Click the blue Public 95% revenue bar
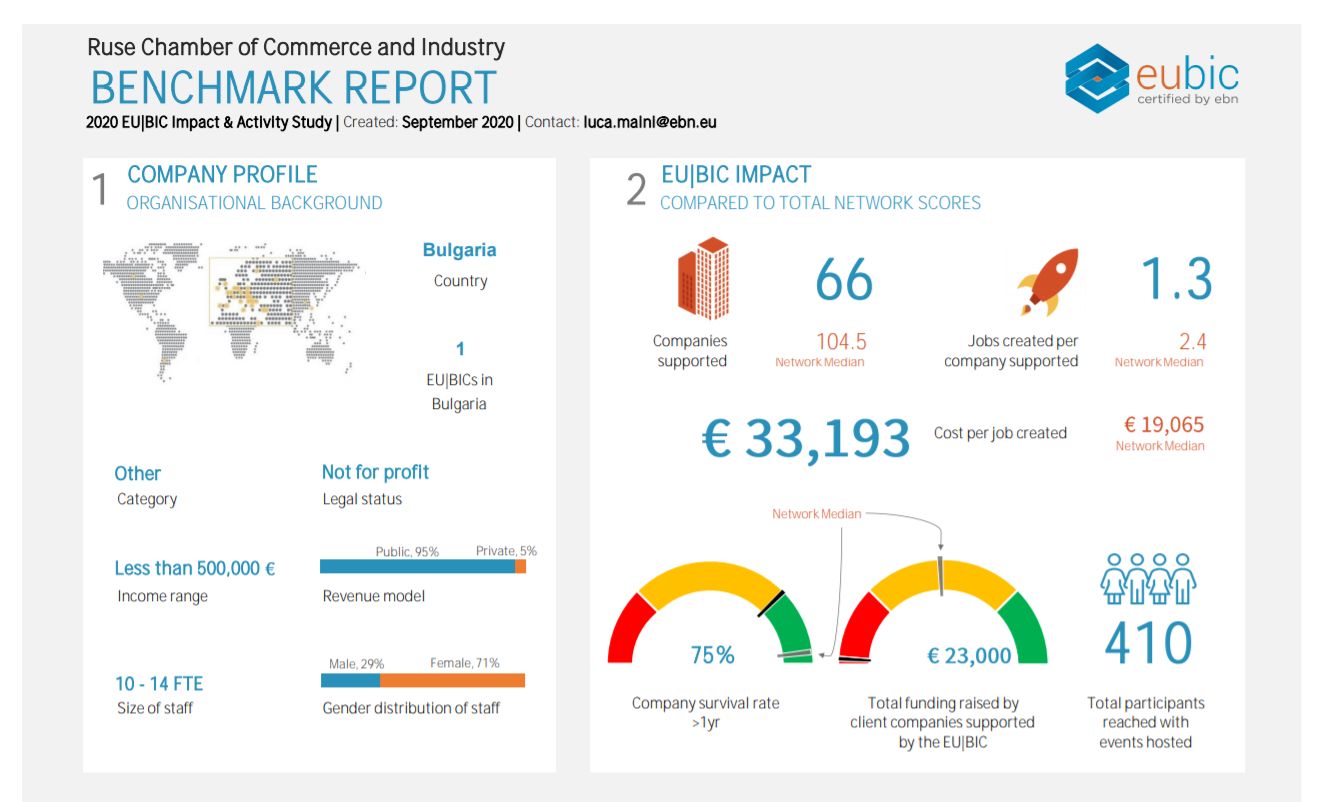The height and width of the screenshot is (802, 1327). pos(417,566)
